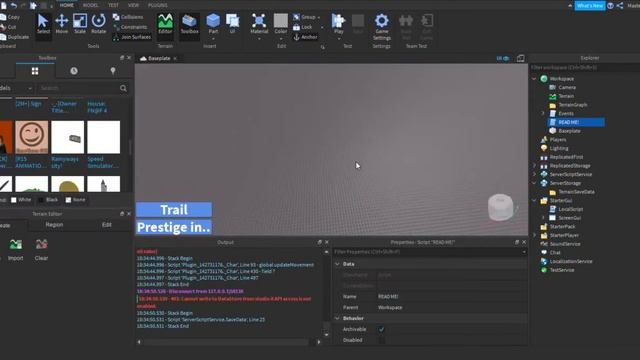This screenshot has height=360, width=640.
Task: Click the help question mark icon
Action: coord(610,6)
